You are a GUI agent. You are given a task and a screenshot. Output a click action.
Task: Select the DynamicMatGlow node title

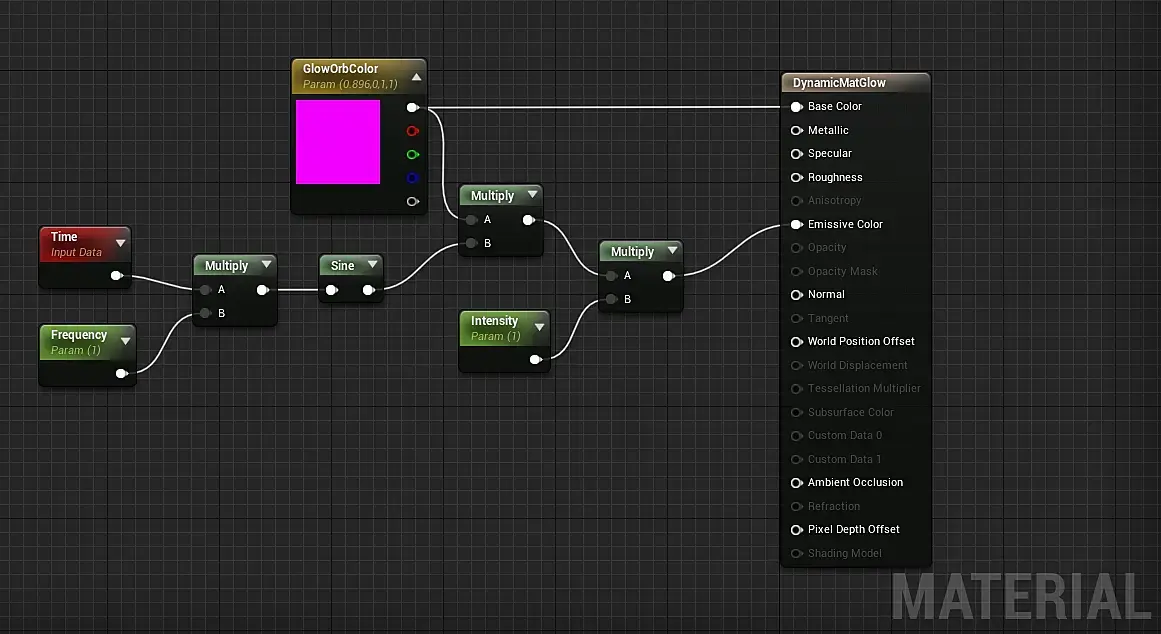(839, 83)
